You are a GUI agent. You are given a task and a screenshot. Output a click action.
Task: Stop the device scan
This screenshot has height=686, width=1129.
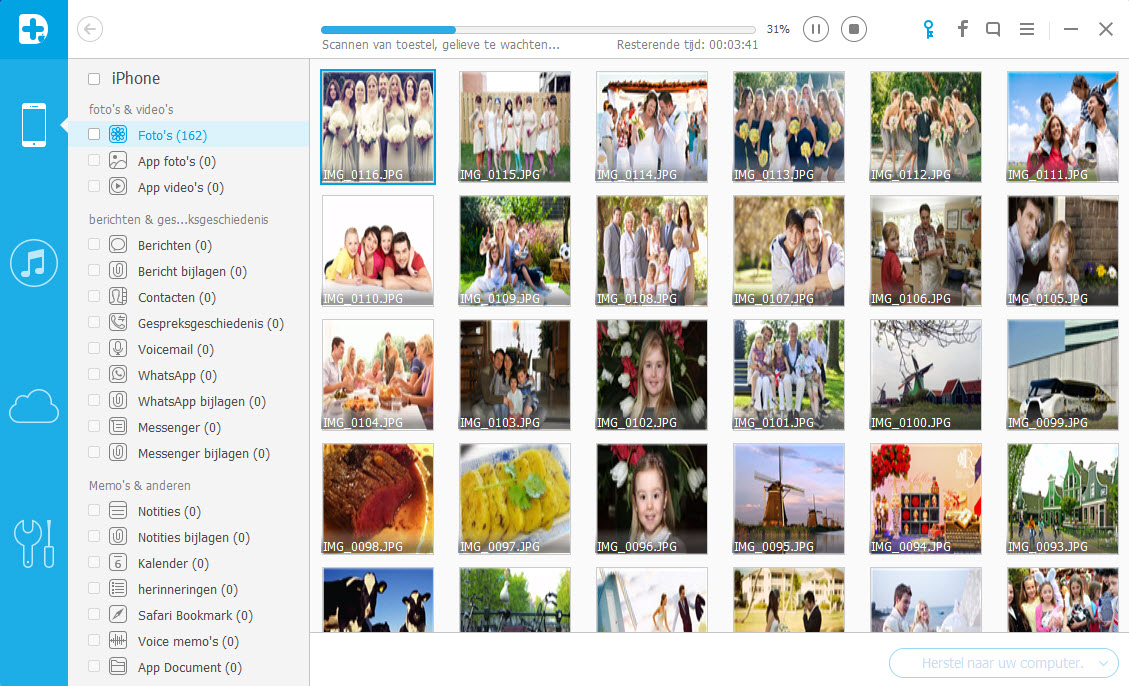[854, 29]
